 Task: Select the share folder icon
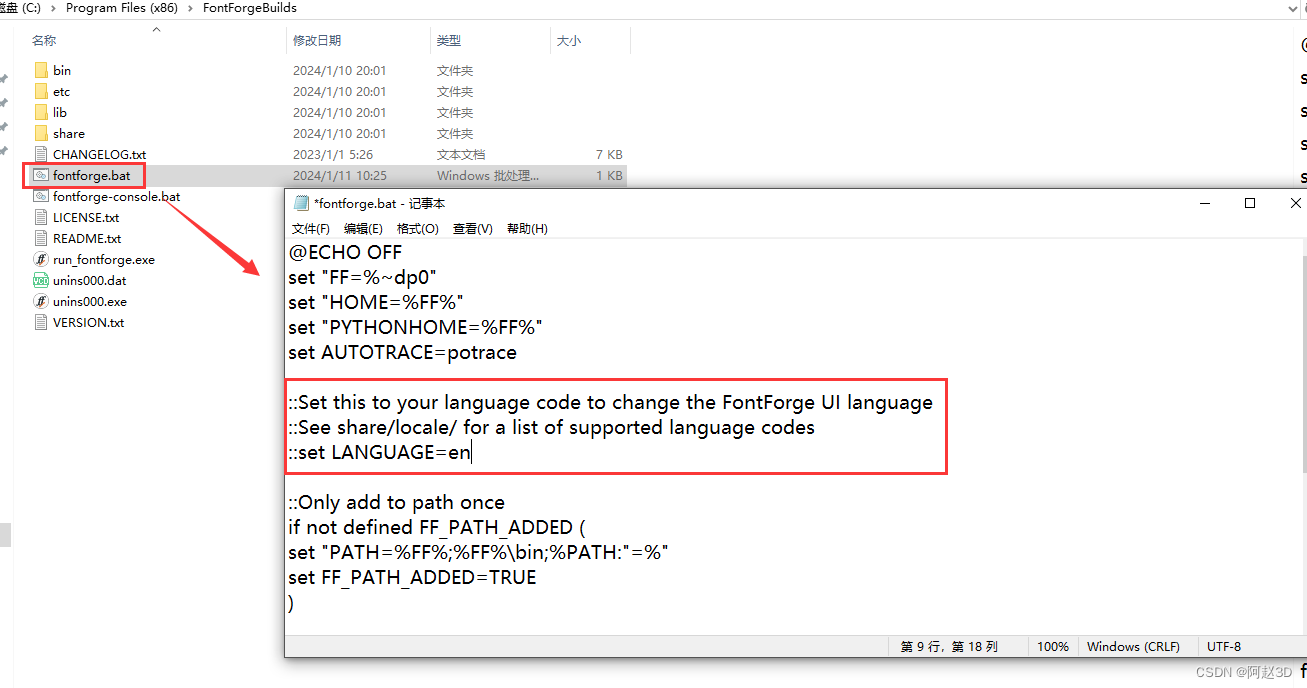point(41,133)
